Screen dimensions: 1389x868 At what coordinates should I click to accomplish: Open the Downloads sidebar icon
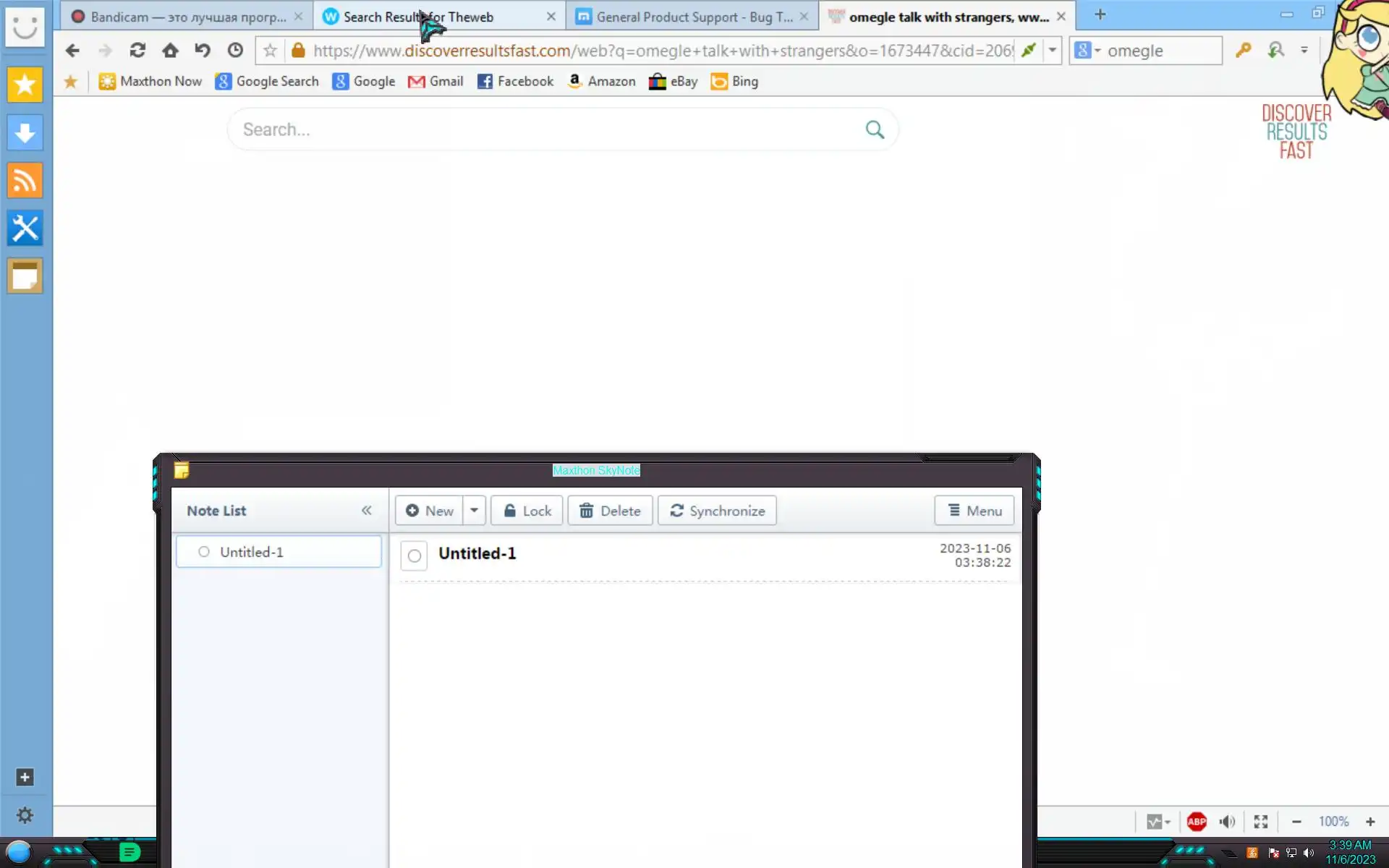25,133
